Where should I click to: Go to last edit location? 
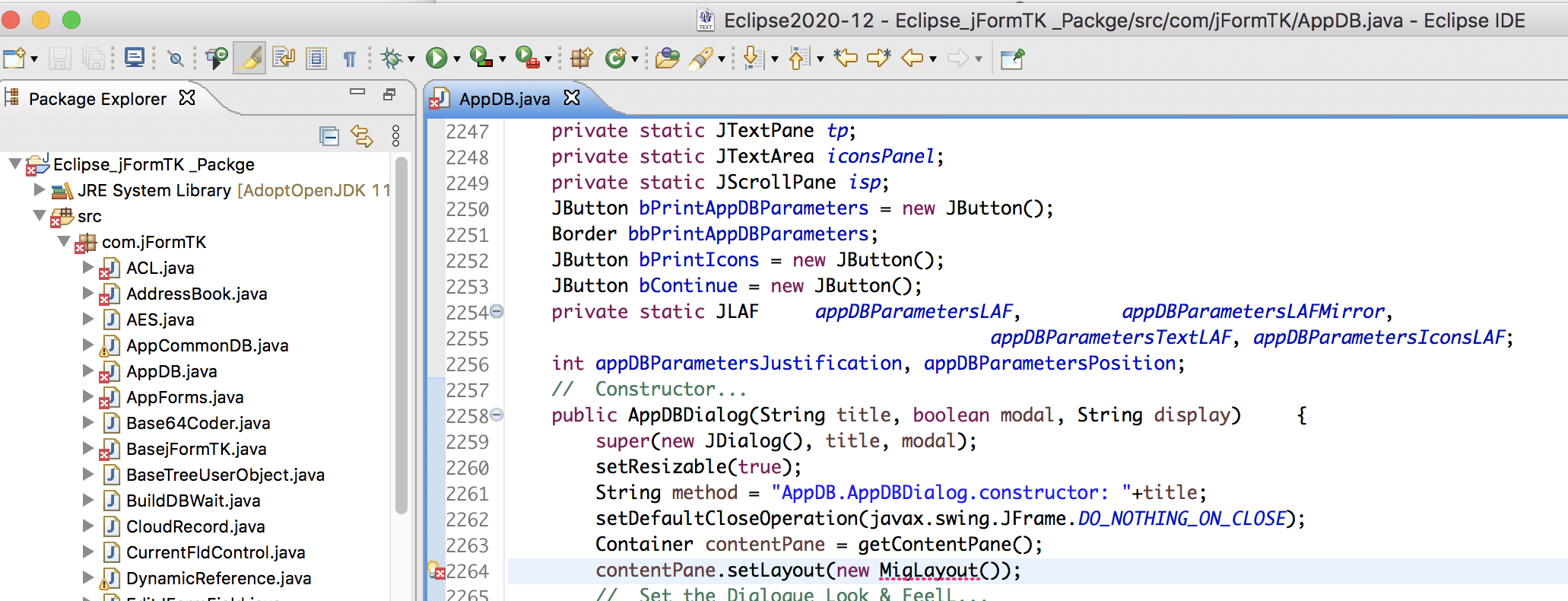tap(845, 58)
